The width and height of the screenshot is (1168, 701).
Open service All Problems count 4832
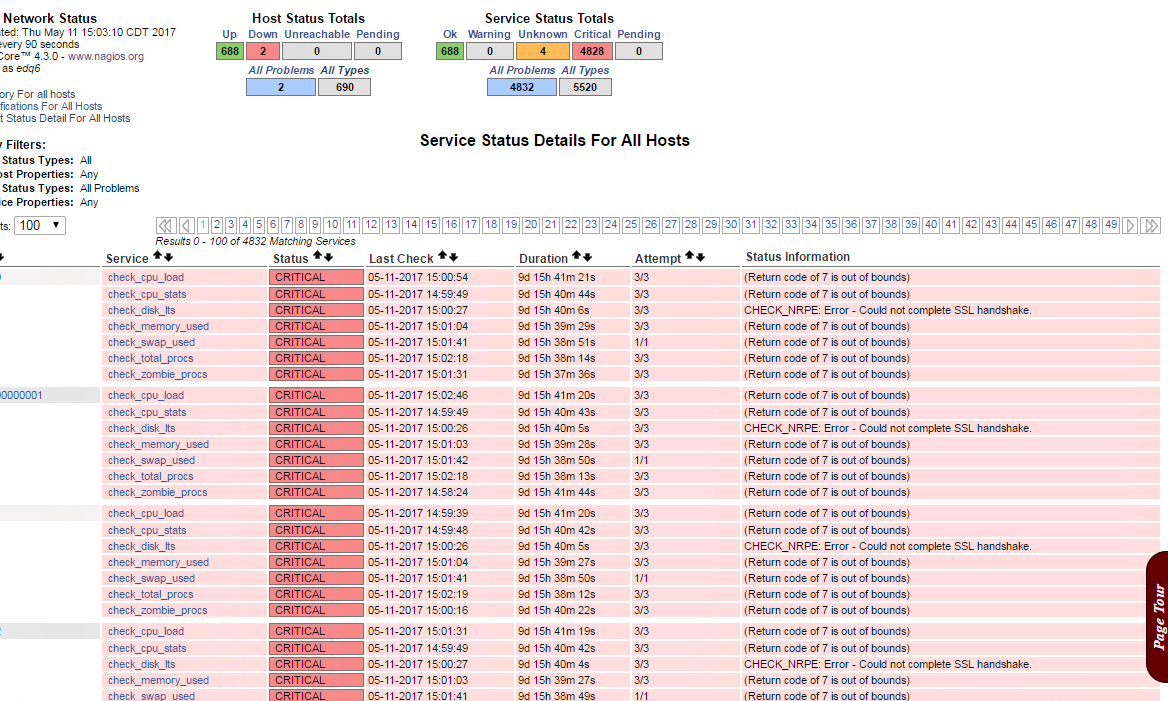point(521,87)
